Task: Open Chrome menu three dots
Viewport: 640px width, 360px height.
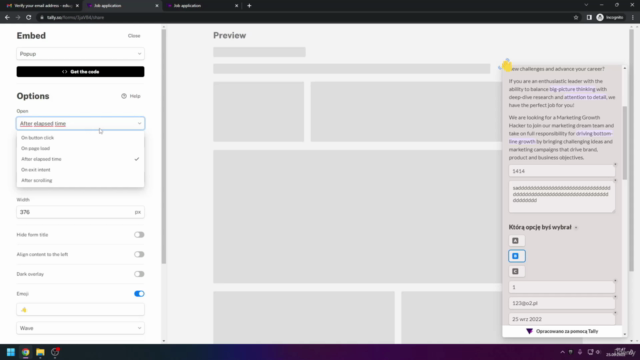Action: [633, 18]
